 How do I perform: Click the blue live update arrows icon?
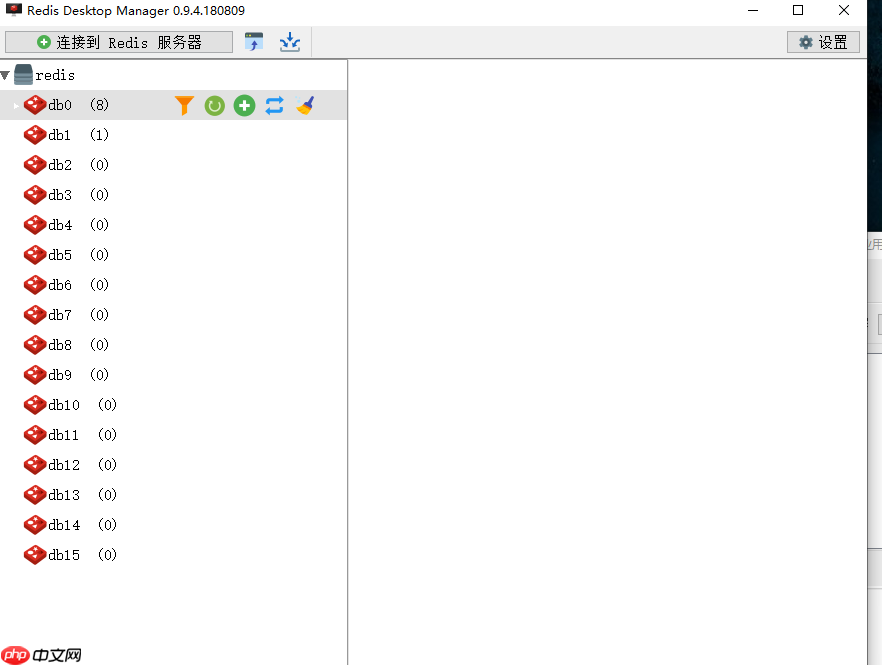[x=274, y=105]
